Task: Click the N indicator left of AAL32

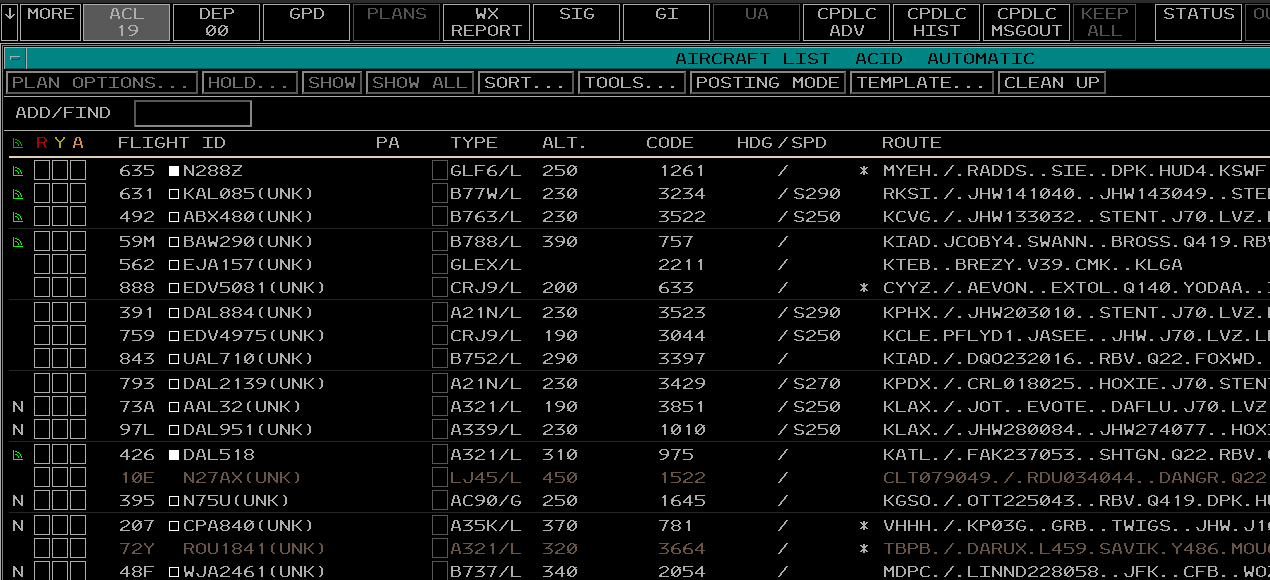Action: point(17,407)
